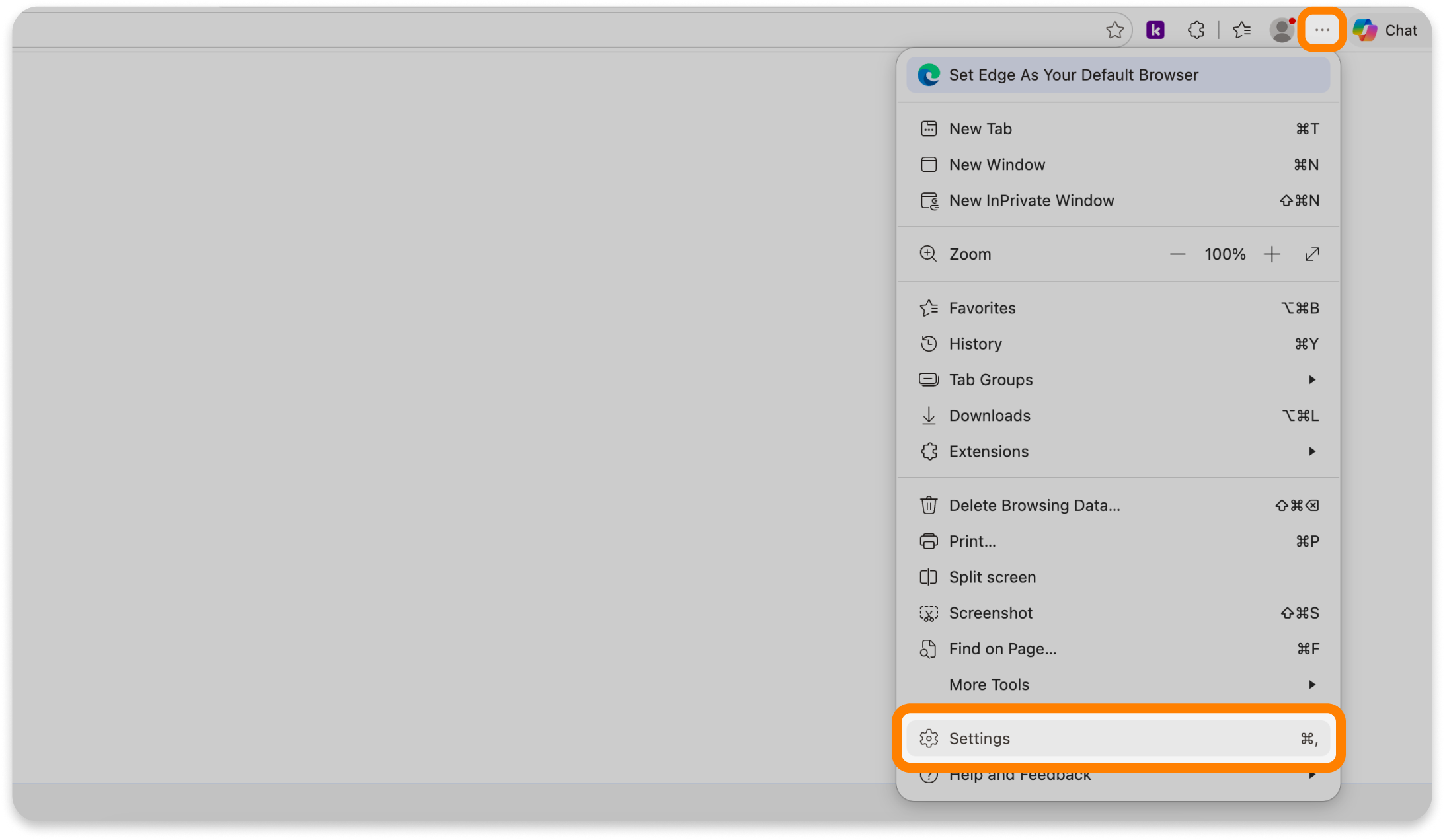
Task: Click the three-dots Settings and more button
Action: coord(1322,30)
